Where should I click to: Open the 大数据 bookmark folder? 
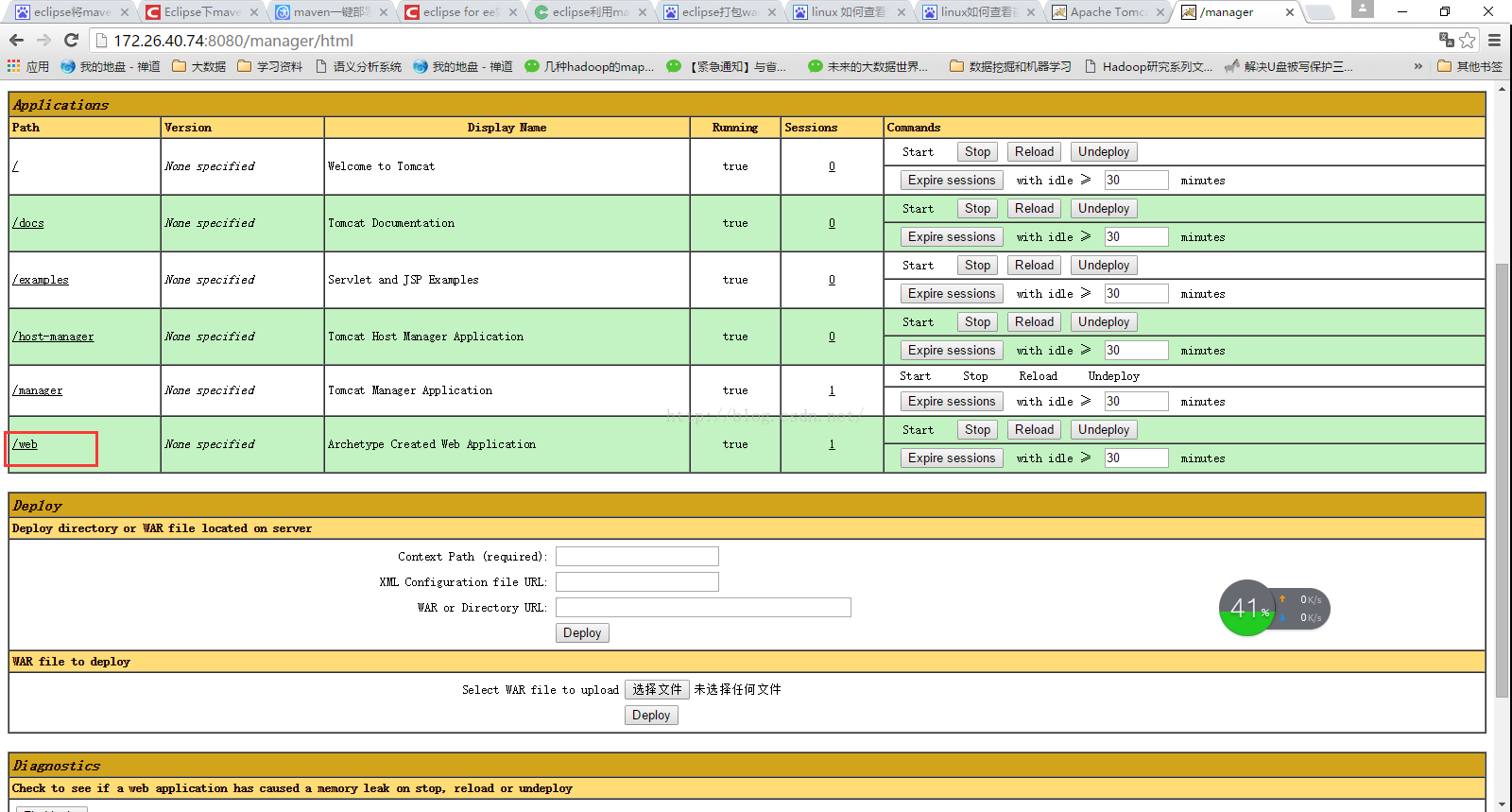(198, 66)
